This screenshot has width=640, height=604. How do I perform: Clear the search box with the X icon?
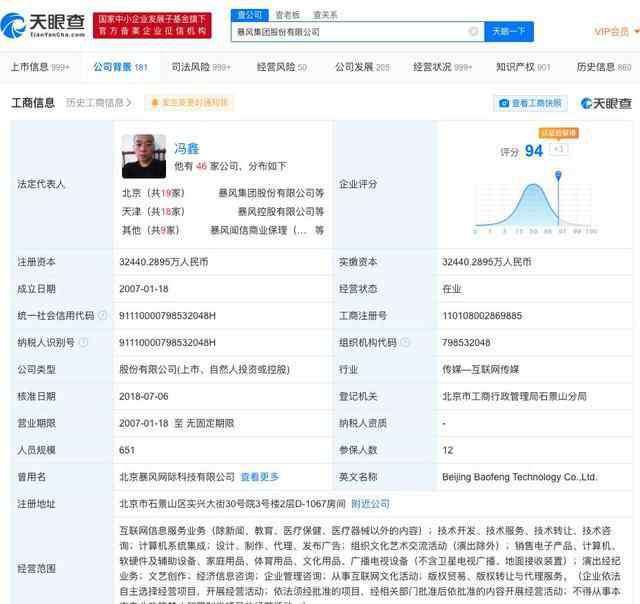tap(473, 31)
